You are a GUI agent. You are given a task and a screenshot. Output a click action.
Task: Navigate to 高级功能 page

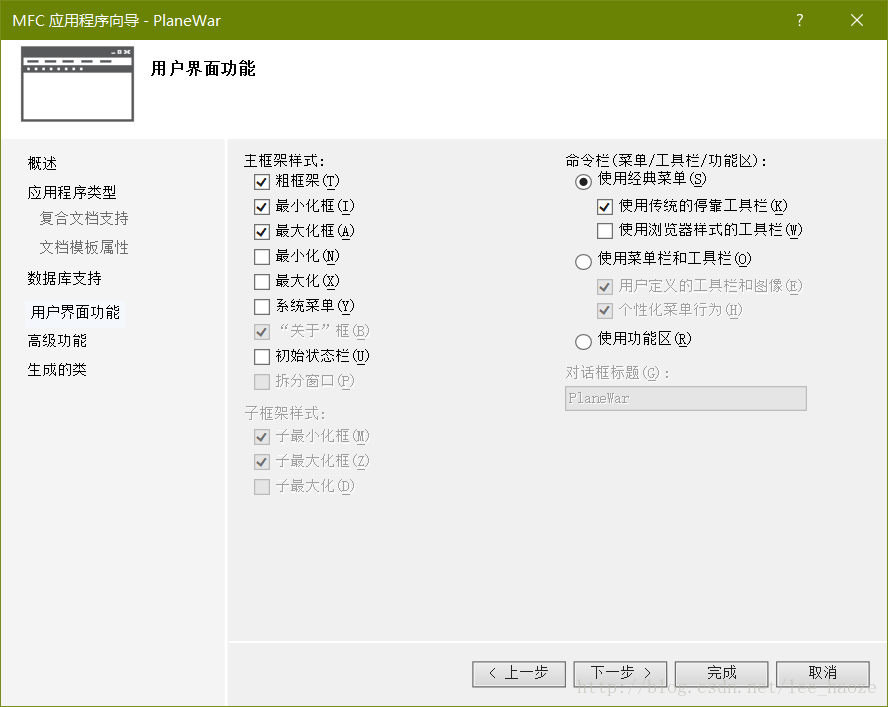coord(57,340)
